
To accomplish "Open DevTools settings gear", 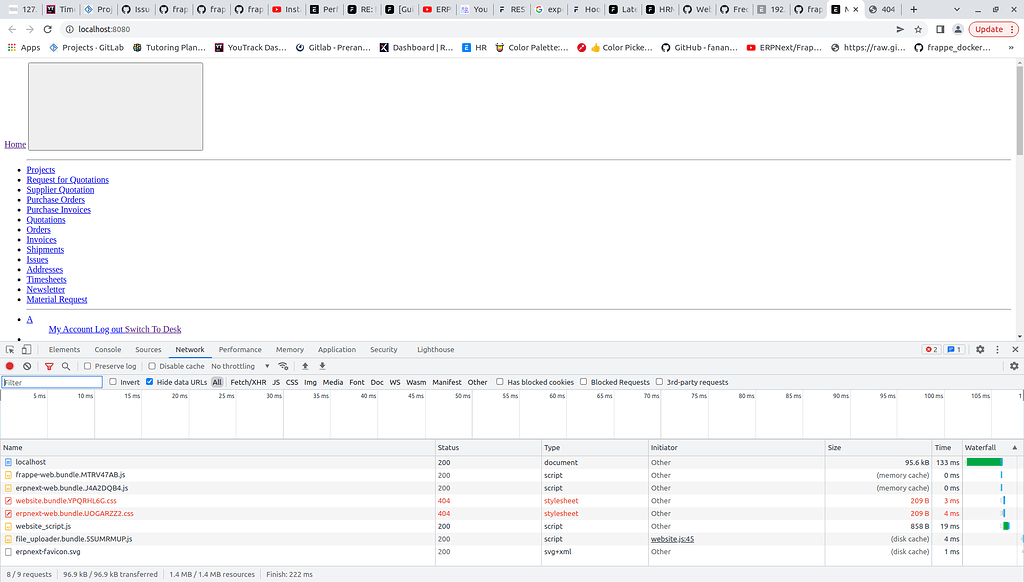I will pyautogui.click(x=980, y=349).
